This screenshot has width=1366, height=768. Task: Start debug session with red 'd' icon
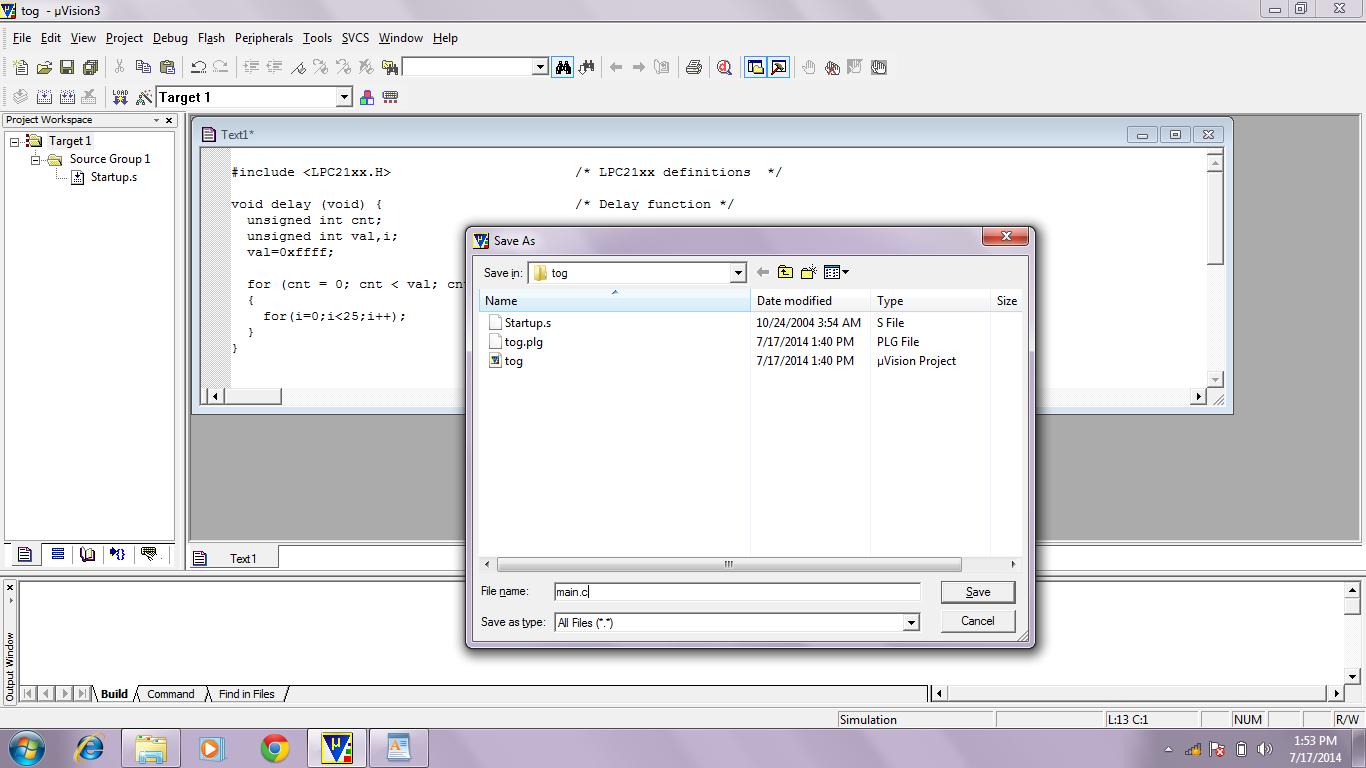click(724, 67)
